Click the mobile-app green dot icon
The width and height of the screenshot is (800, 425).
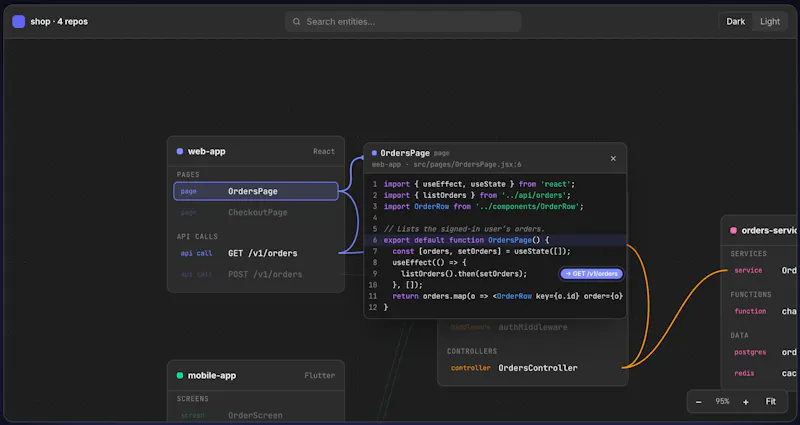(x=180, y=376)
